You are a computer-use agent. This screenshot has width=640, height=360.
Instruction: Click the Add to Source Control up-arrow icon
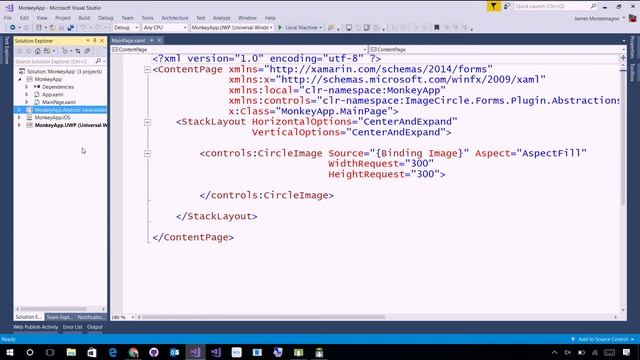[573, 339]
